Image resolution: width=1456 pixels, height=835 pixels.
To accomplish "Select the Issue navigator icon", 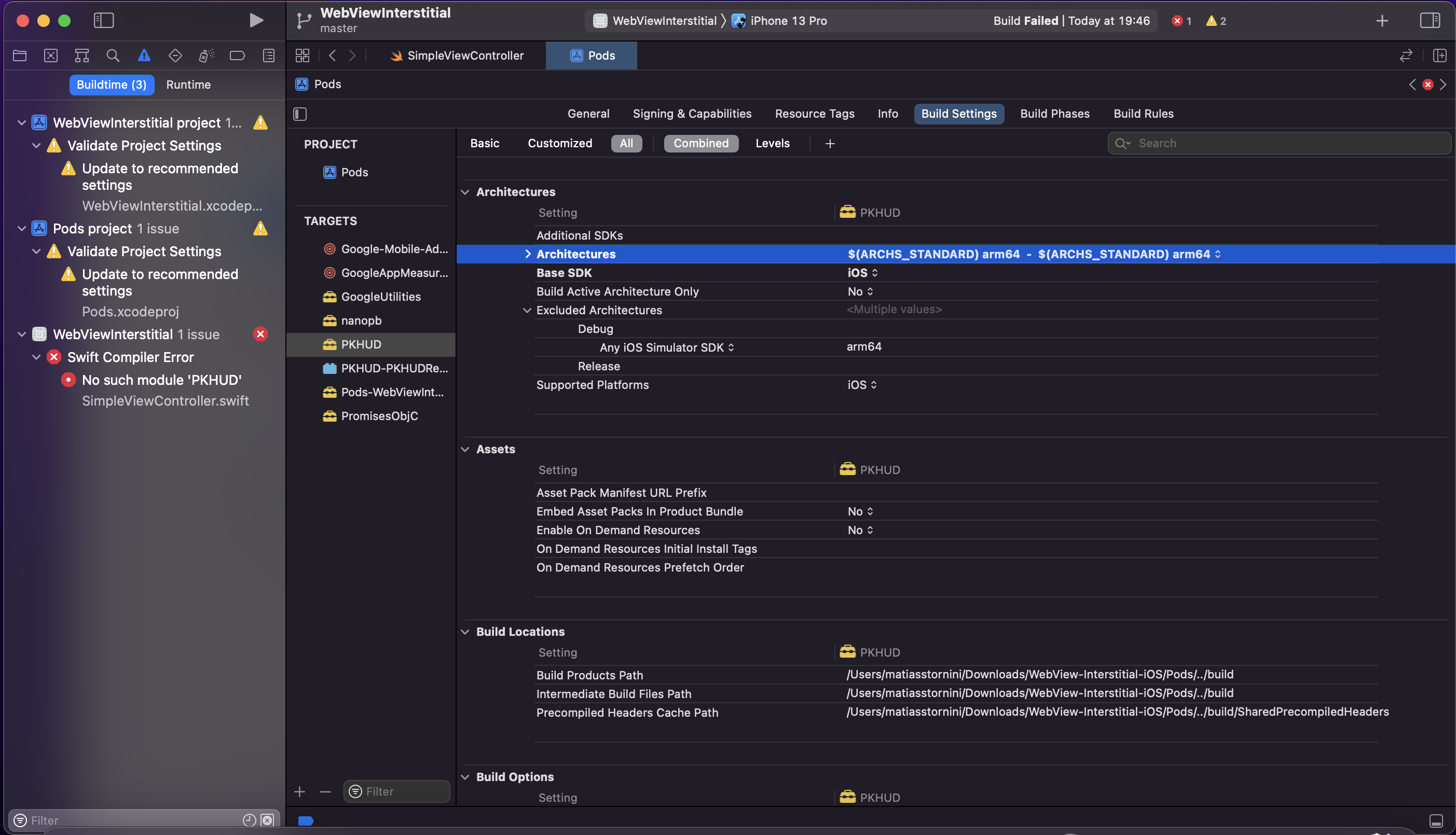I will [144, 55].
